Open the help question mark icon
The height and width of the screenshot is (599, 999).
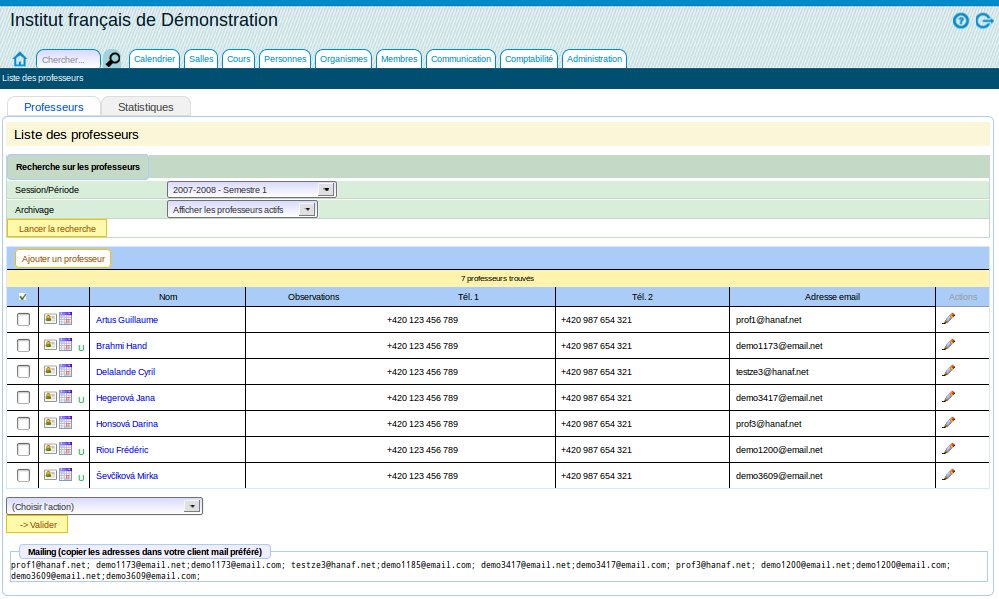961,21
